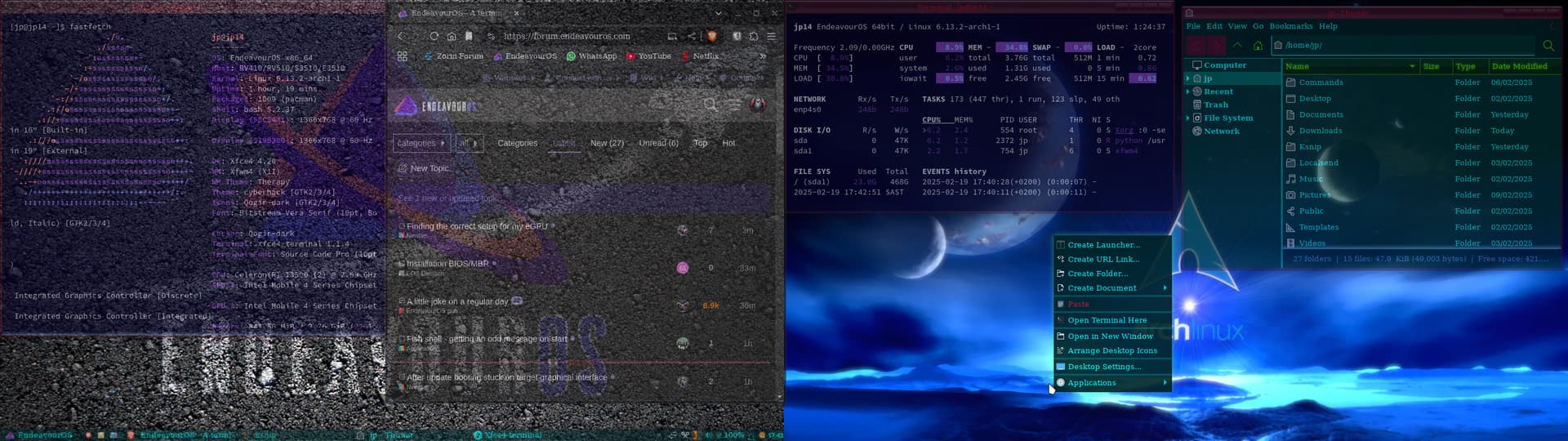Show more bookmarks with double chevron
The height and width of the screenshot is (441, 1568).
click(763, 56)
